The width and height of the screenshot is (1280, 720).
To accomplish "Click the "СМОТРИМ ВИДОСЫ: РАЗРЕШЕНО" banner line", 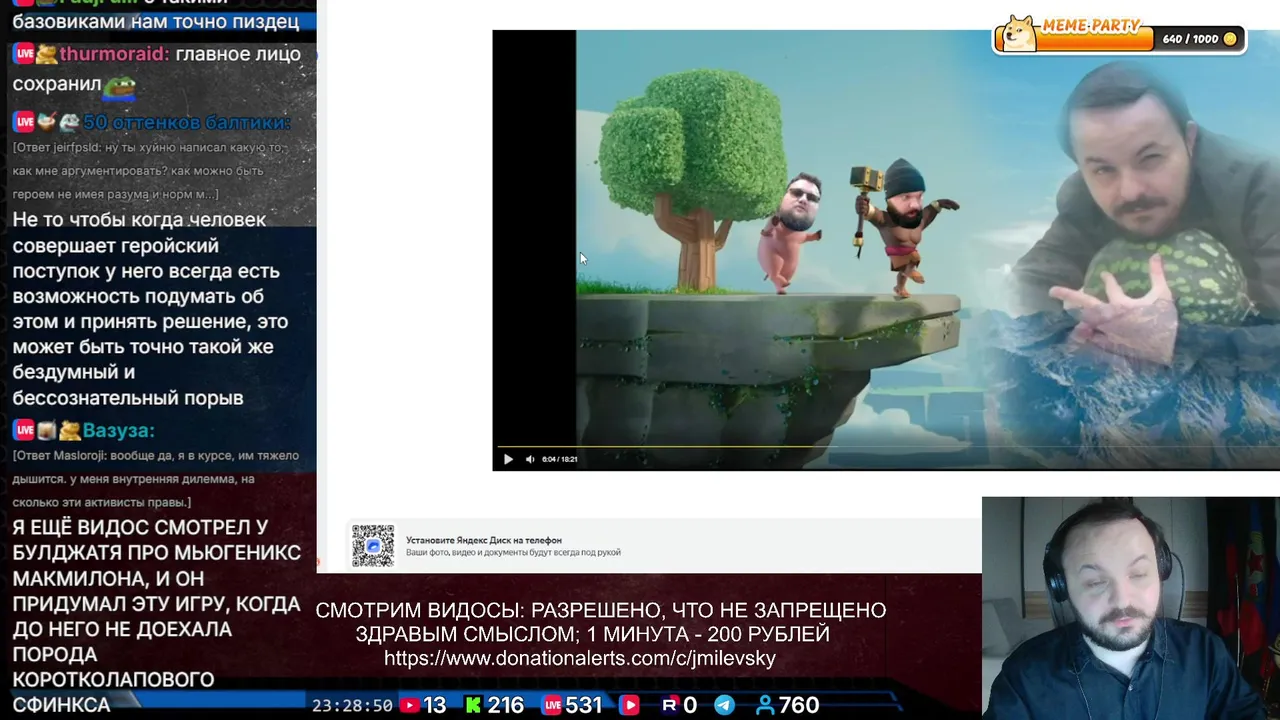I will pyautogui.click(x=600, y=610).
